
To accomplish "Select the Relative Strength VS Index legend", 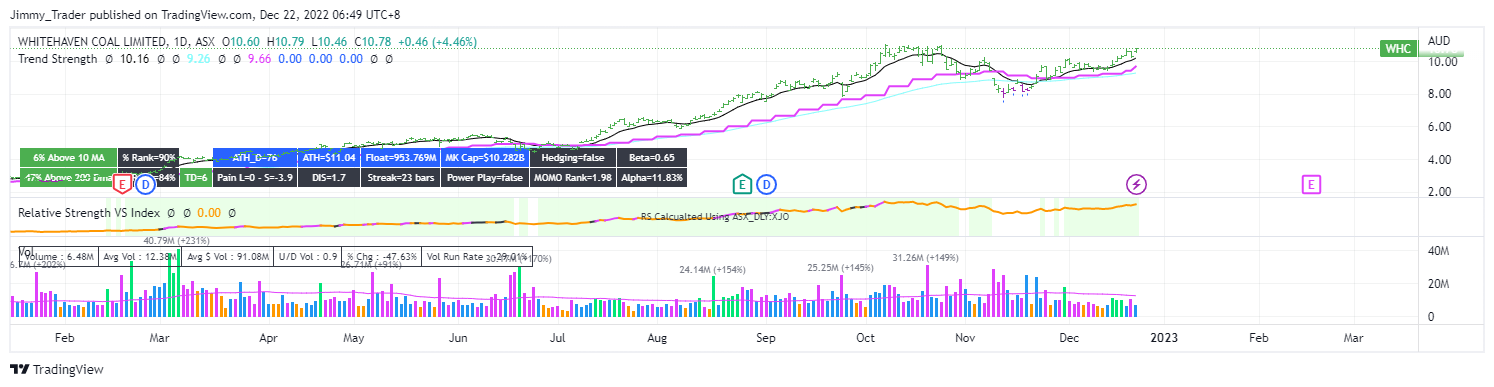I will (88, 213).
